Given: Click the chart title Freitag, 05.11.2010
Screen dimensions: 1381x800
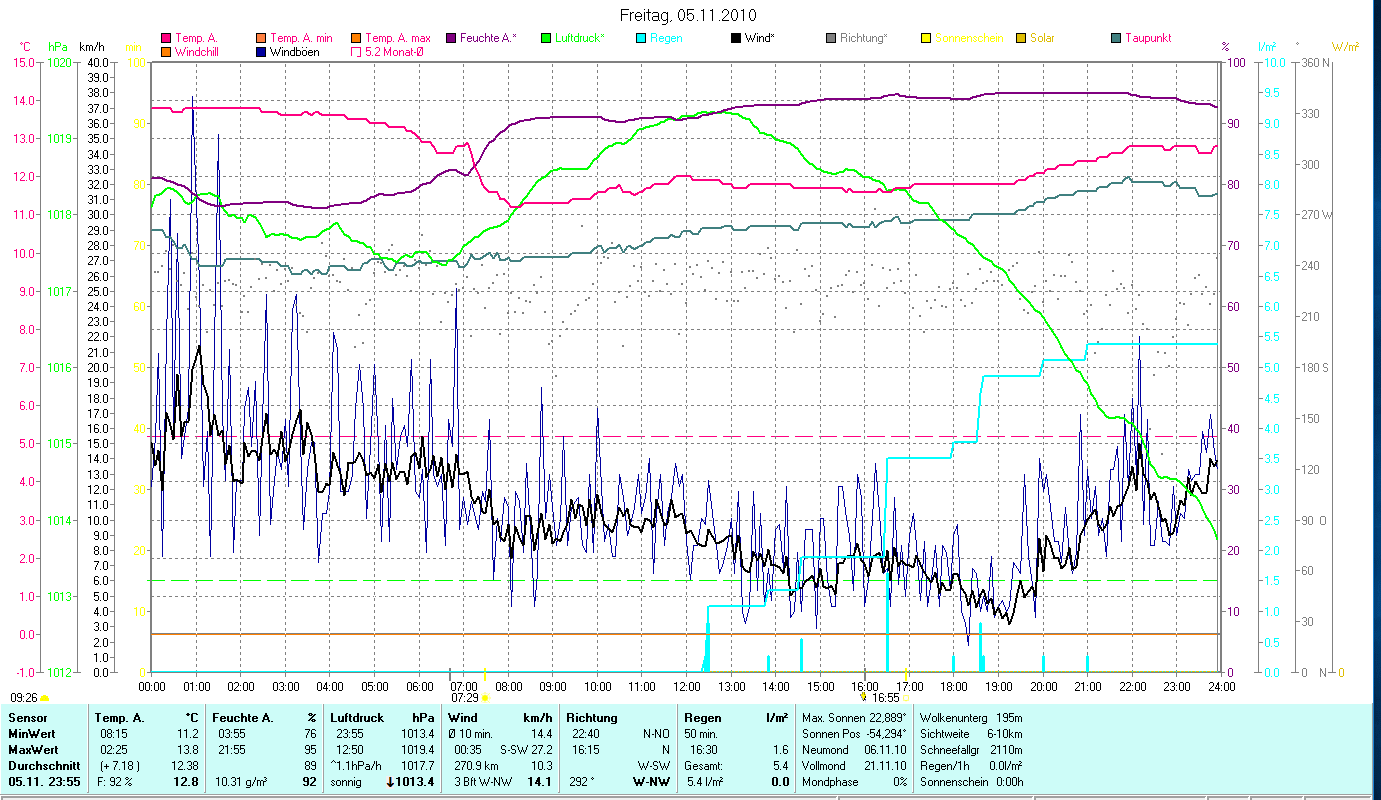Looking at the screenshot, I should tap(688, 15).
